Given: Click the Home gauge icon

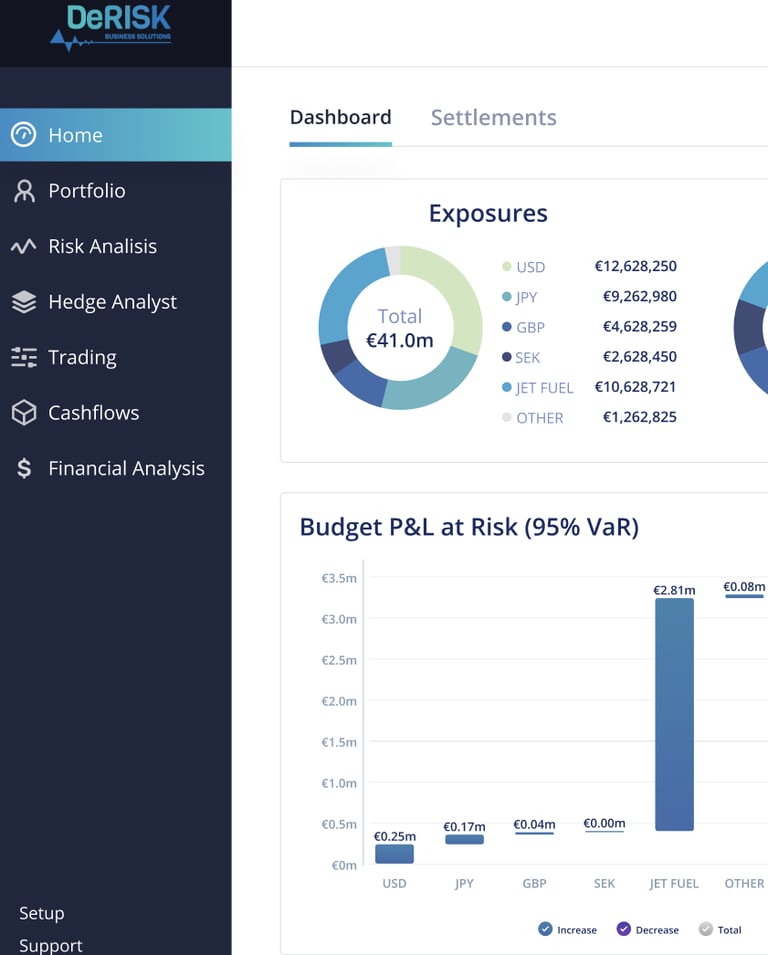Looking at the screenshot, I should pos(24,135).
